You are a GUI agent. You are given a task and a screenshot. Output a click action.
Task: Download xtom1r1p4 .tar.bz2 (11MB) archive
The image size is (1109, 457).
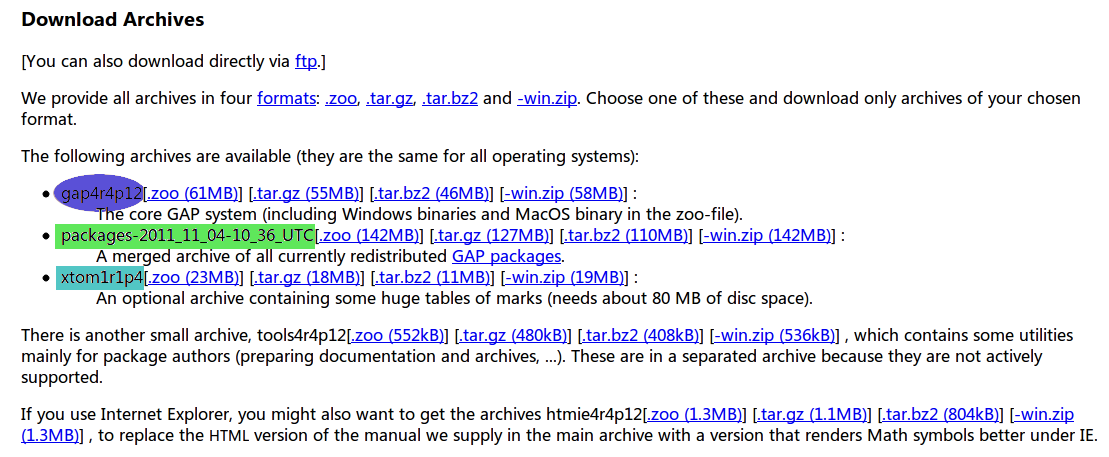click(x=431, y=277)
